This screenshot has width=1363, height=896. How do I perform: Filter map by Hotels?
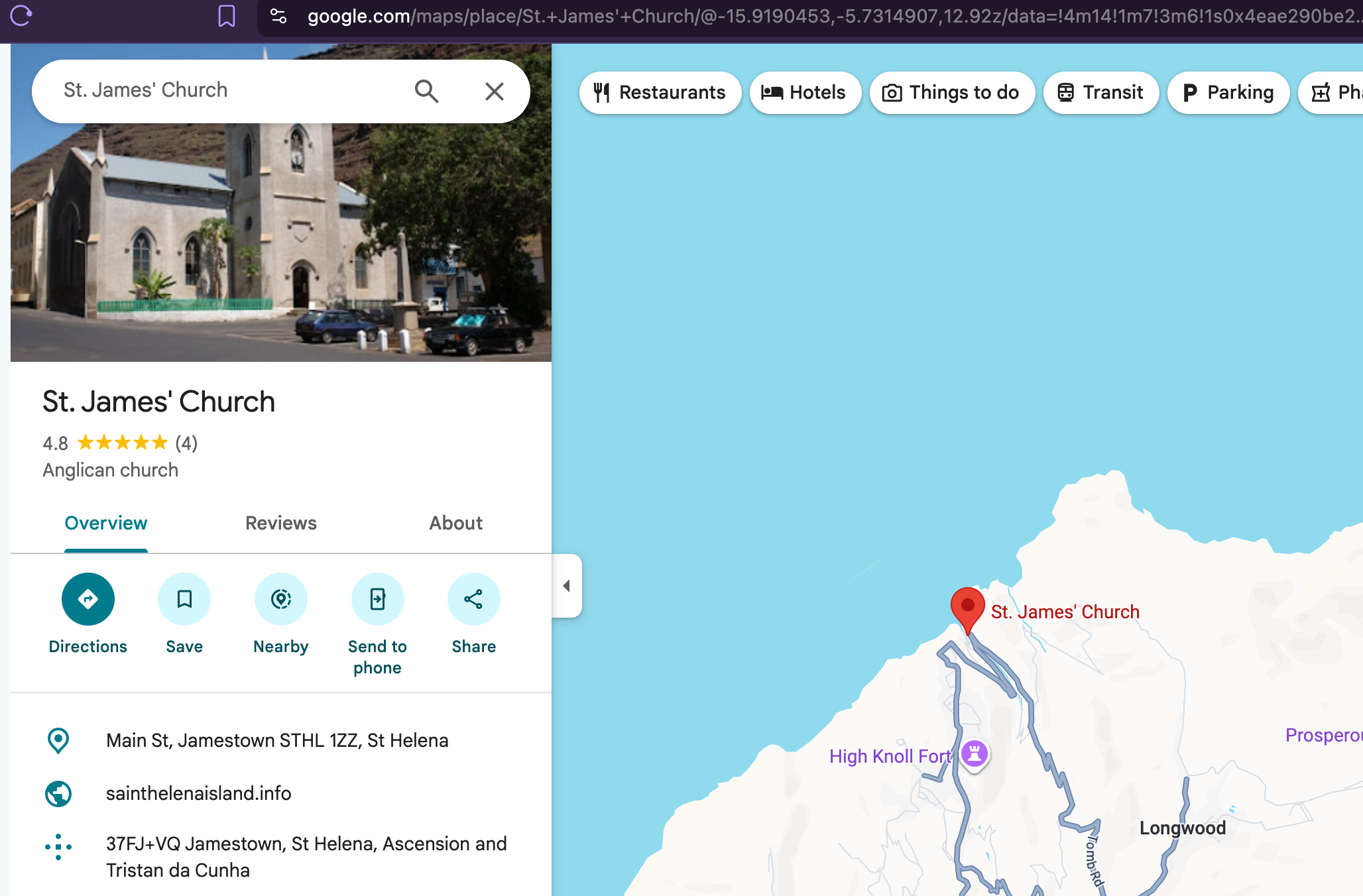pos(805,93)
